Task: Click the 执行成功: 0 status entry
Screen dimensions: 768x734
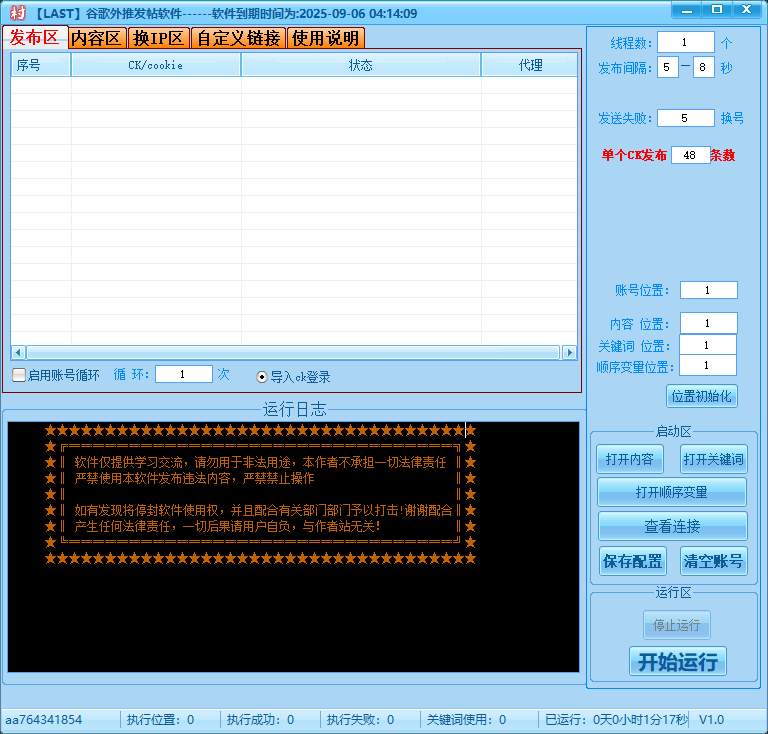Action: [x=260, y=720]
